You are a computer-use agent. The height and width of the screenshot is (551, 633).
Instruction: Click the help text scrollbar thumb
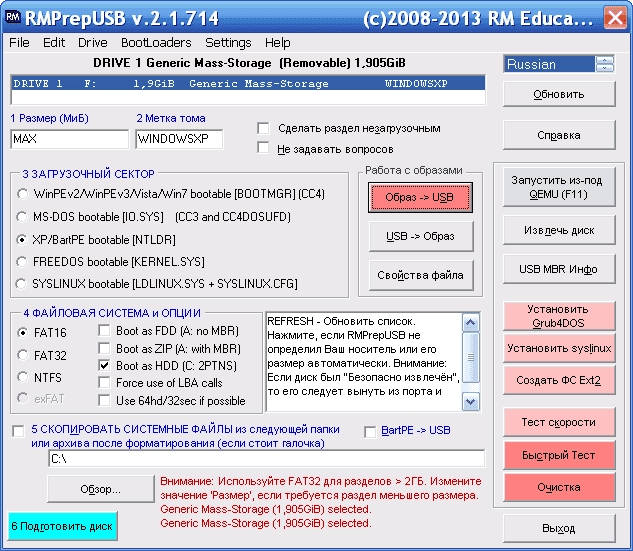(x=470, y=357)
